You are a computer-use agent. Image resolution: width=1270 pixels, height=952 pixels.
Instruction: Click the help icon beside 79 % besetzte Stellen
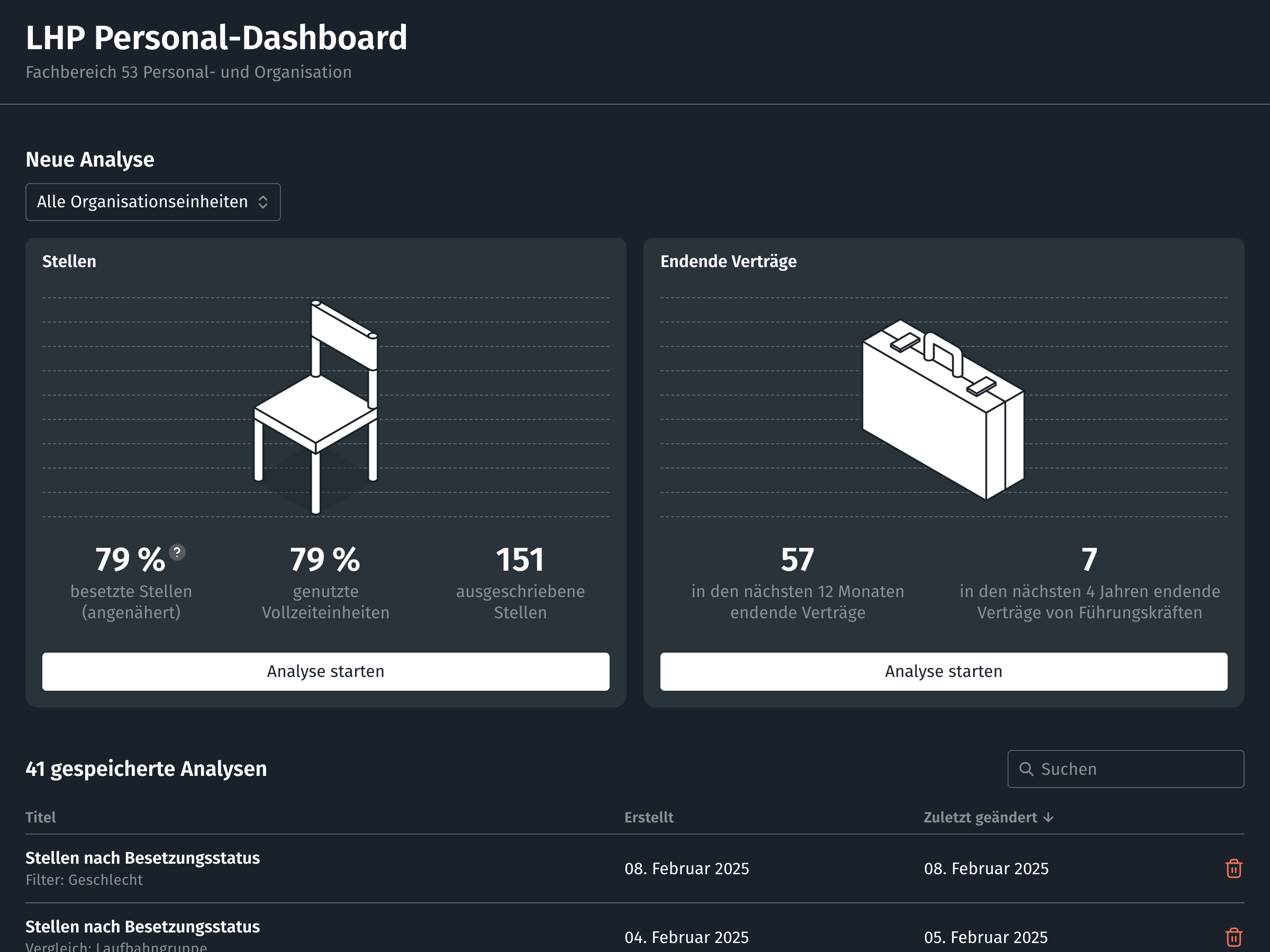[177, 552]
